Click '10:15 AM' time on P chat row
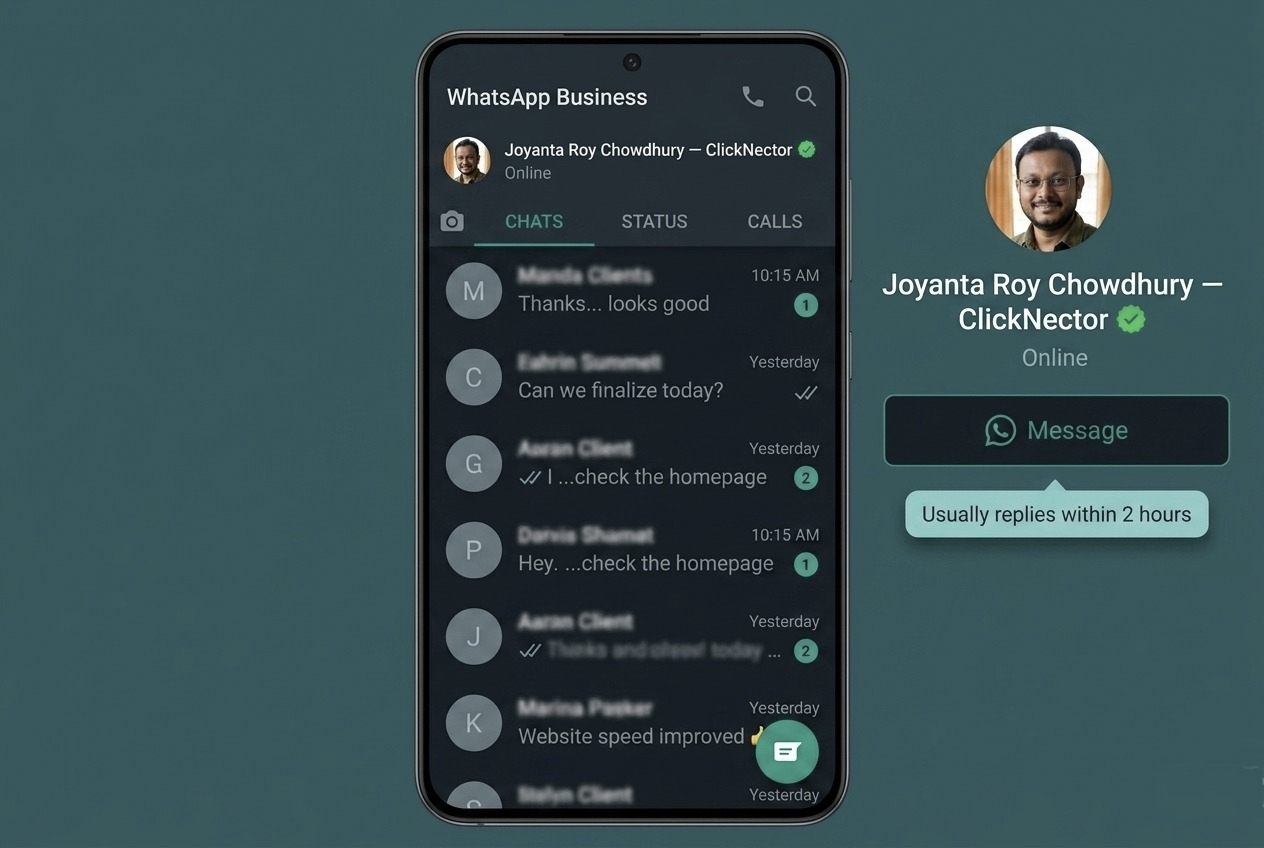Viewport: 1264px width, 848px height. (785, 535)
